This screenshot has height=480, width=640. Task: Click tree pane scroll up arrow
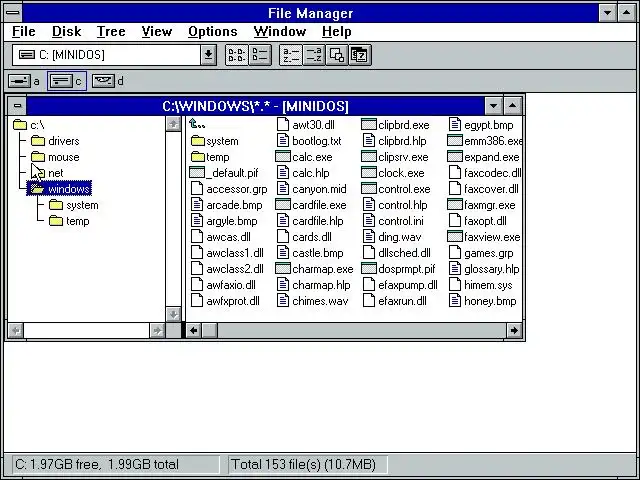coord(173,124)
